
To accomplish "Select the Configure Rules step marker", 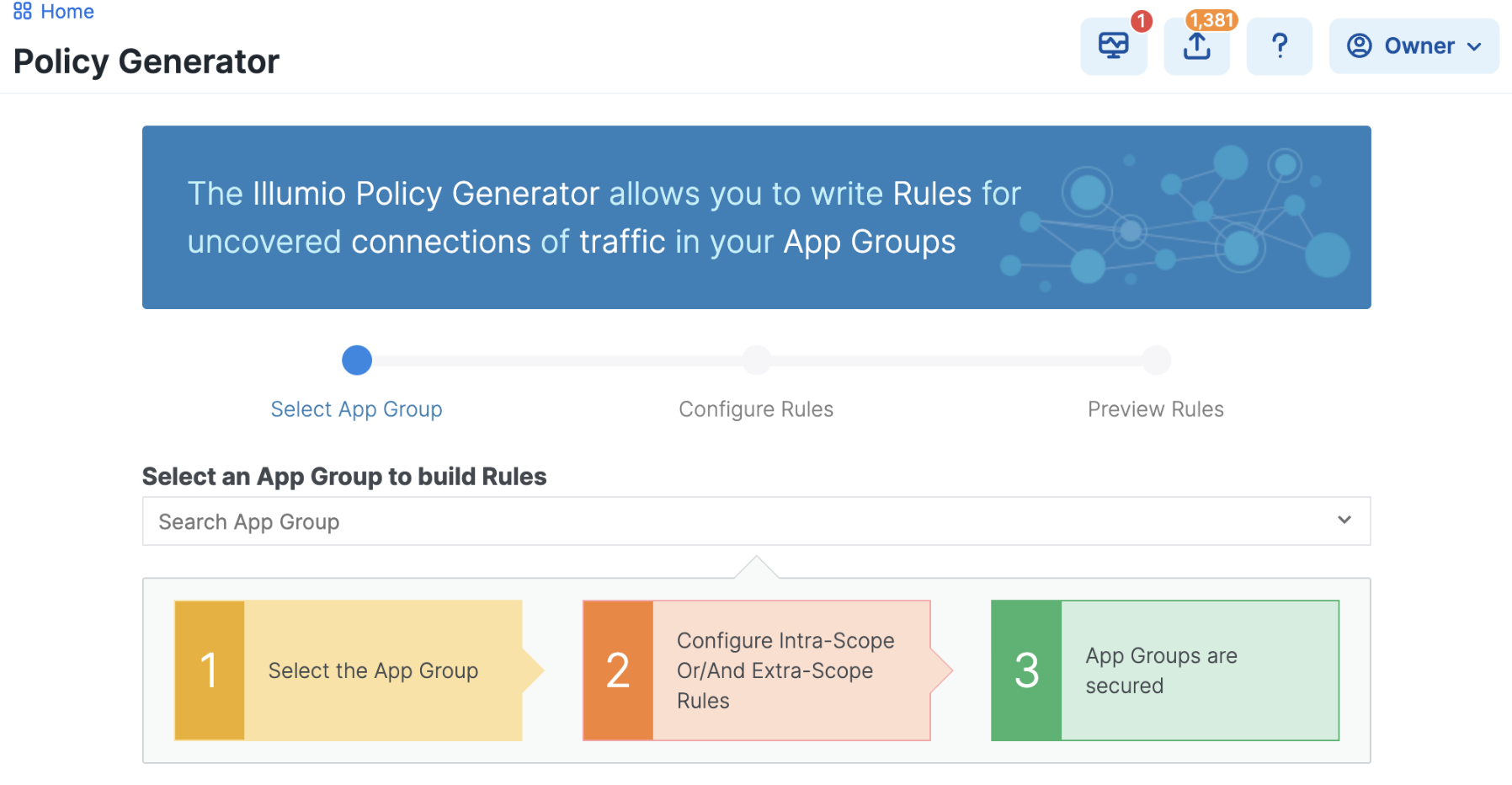I will click(755, 360).
